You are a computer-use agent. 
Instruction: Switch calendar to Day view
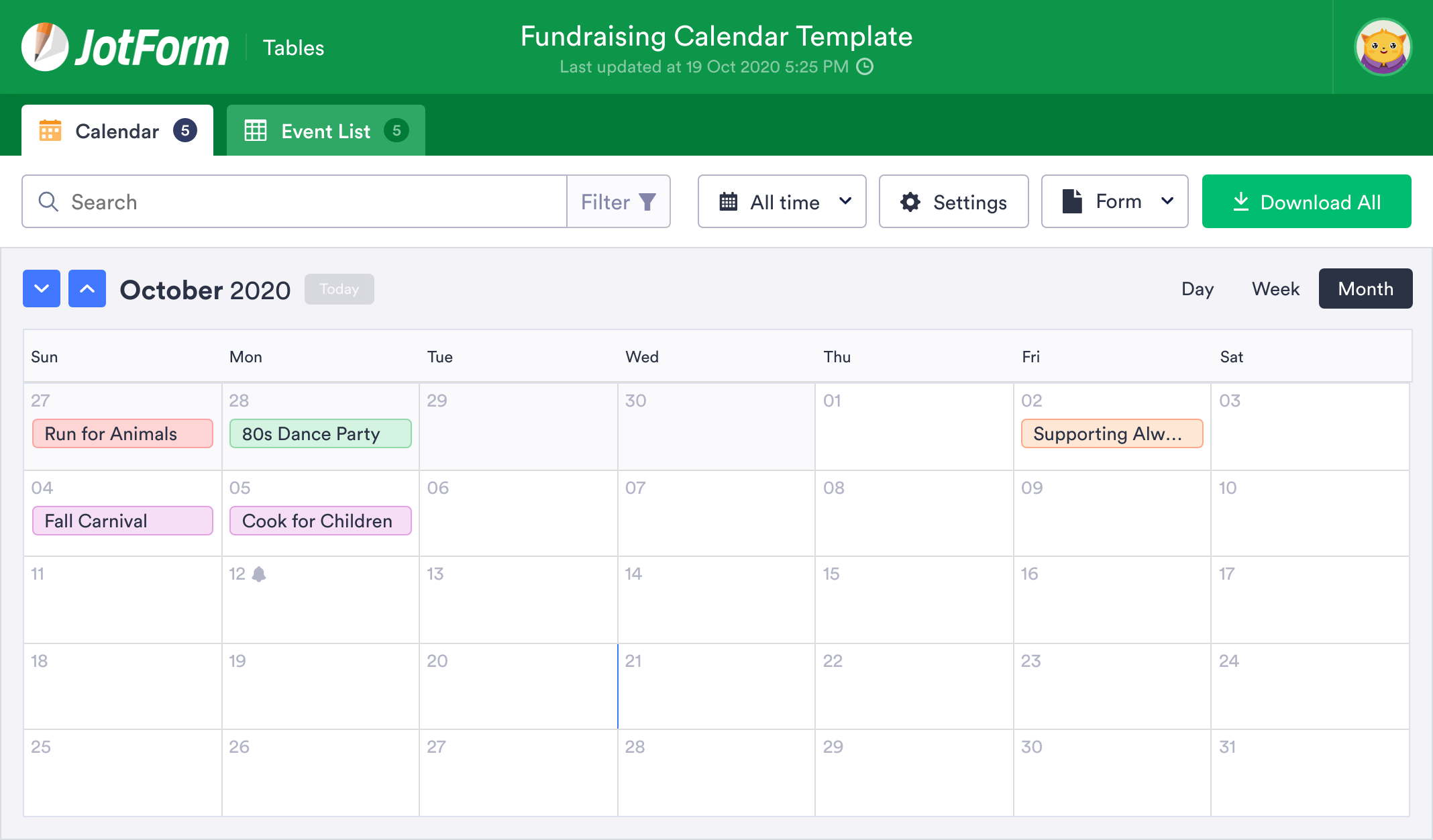(x=1198, y=288)
